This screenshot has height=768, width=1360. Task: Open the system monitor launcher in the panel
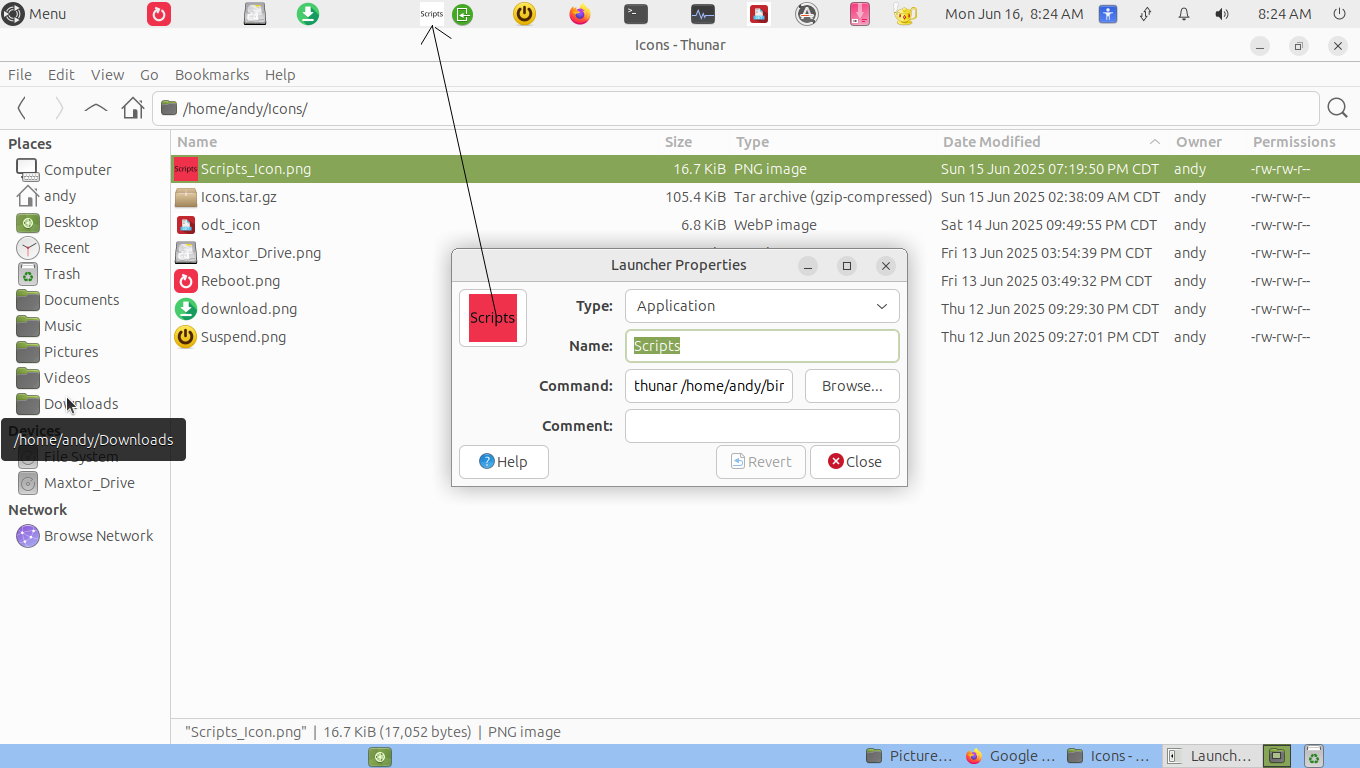[x=703, y=14]
